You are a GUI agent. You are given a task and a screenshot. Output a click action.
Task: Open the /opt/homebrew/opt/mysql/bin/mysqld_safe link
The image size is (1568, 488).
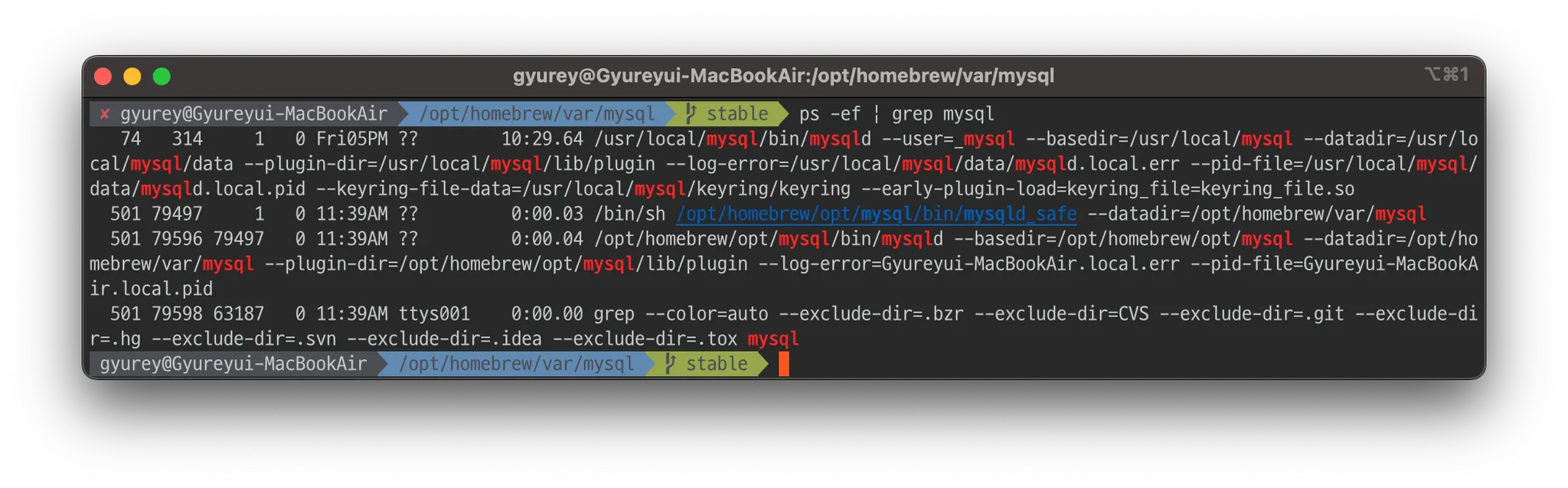(x=877, y=215)
